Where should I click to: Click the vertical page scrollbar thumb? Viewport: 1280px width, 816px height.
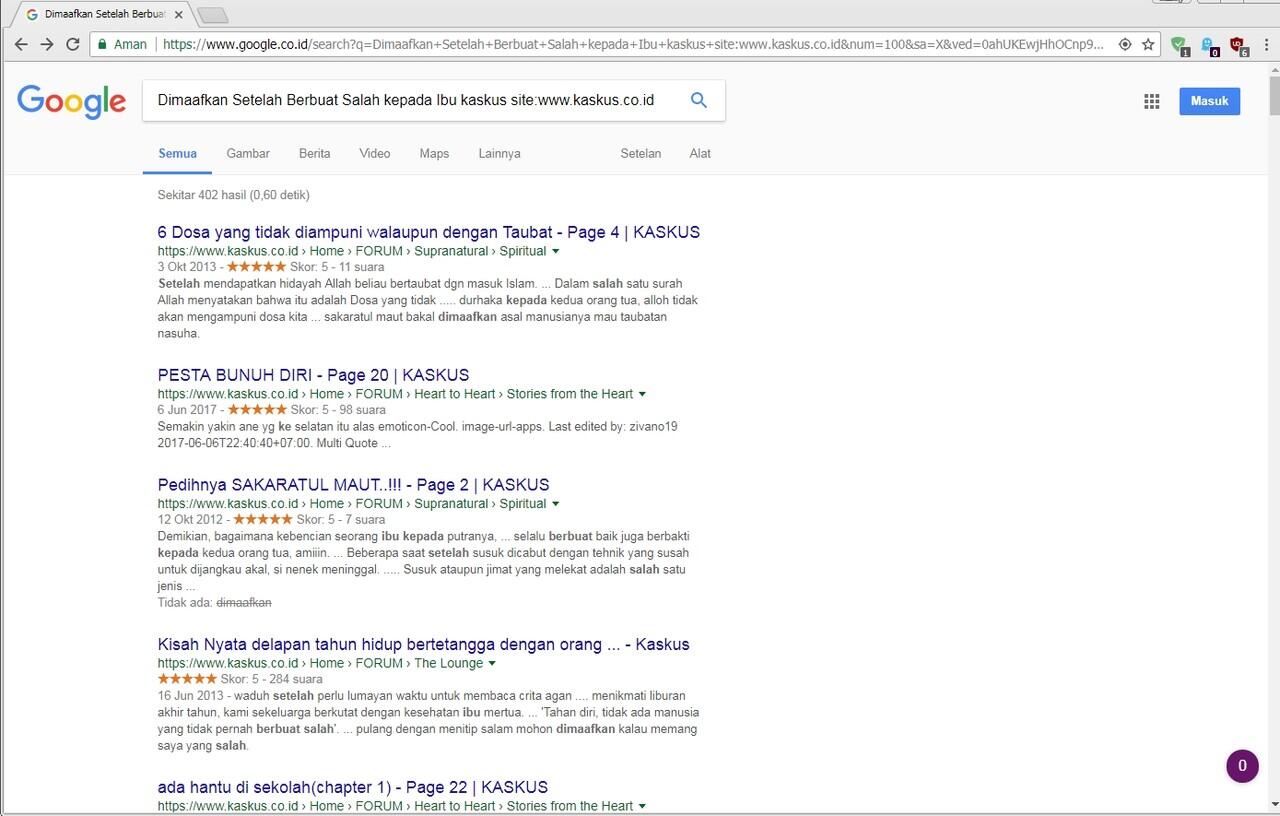click(1273, 96)
